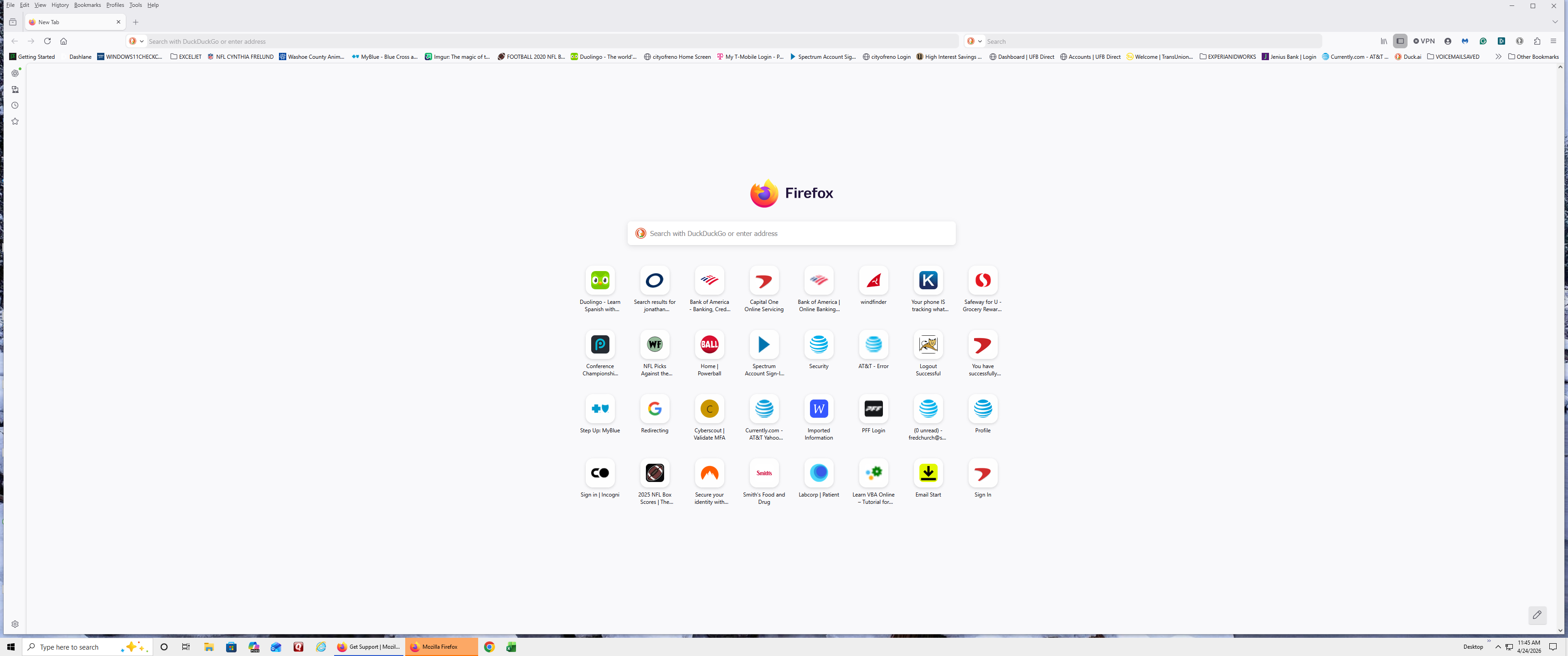Open the Bookmarks star in sidebar

(x=15, y=122)
